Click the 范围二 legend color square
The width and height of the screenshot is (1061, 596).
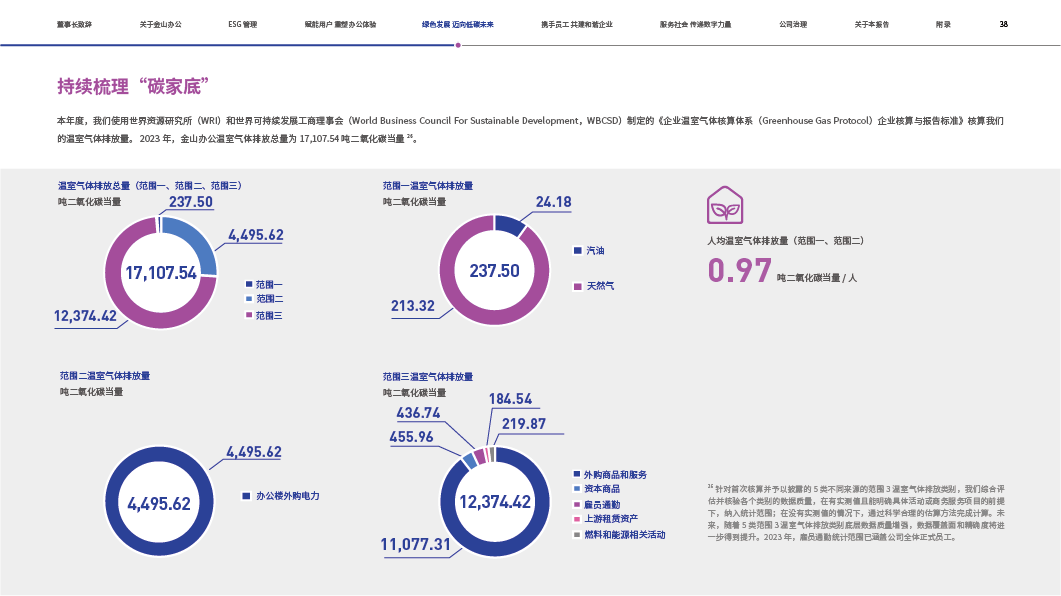[x=249, y=299]
